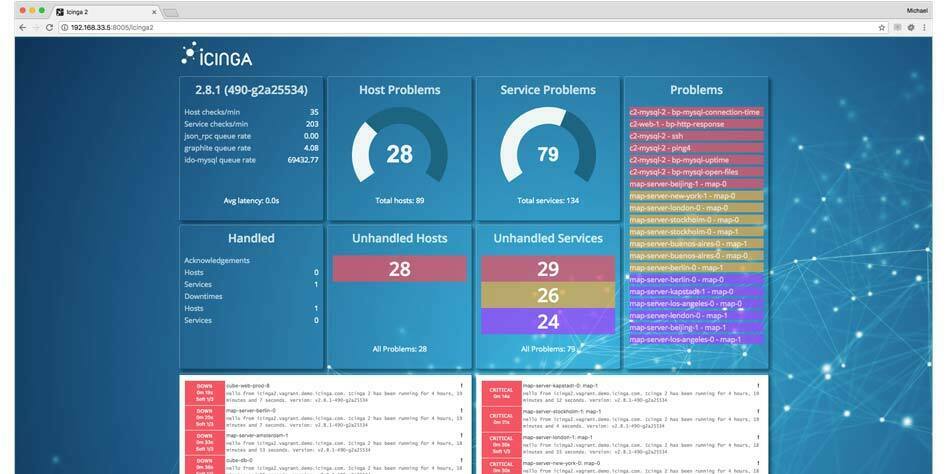The width and height of the screenshot is (950, 474).
Task: Open problem c2-mysql-2 - bp-mysql-uptime
Action: click(x=696, y=160)
